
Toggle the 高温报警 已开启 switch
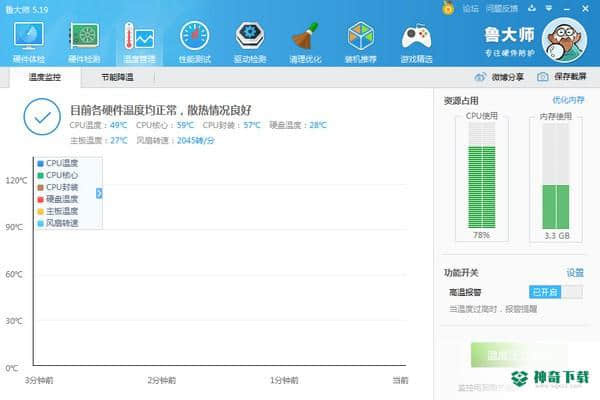coord(556,292)
